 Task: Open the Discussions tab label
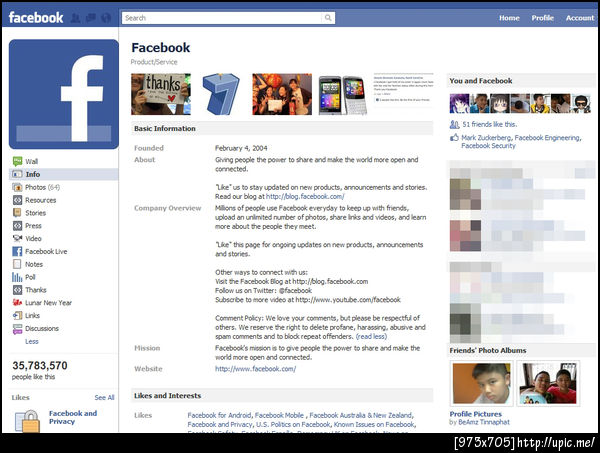pyautogui.click(x=42, y=329)
